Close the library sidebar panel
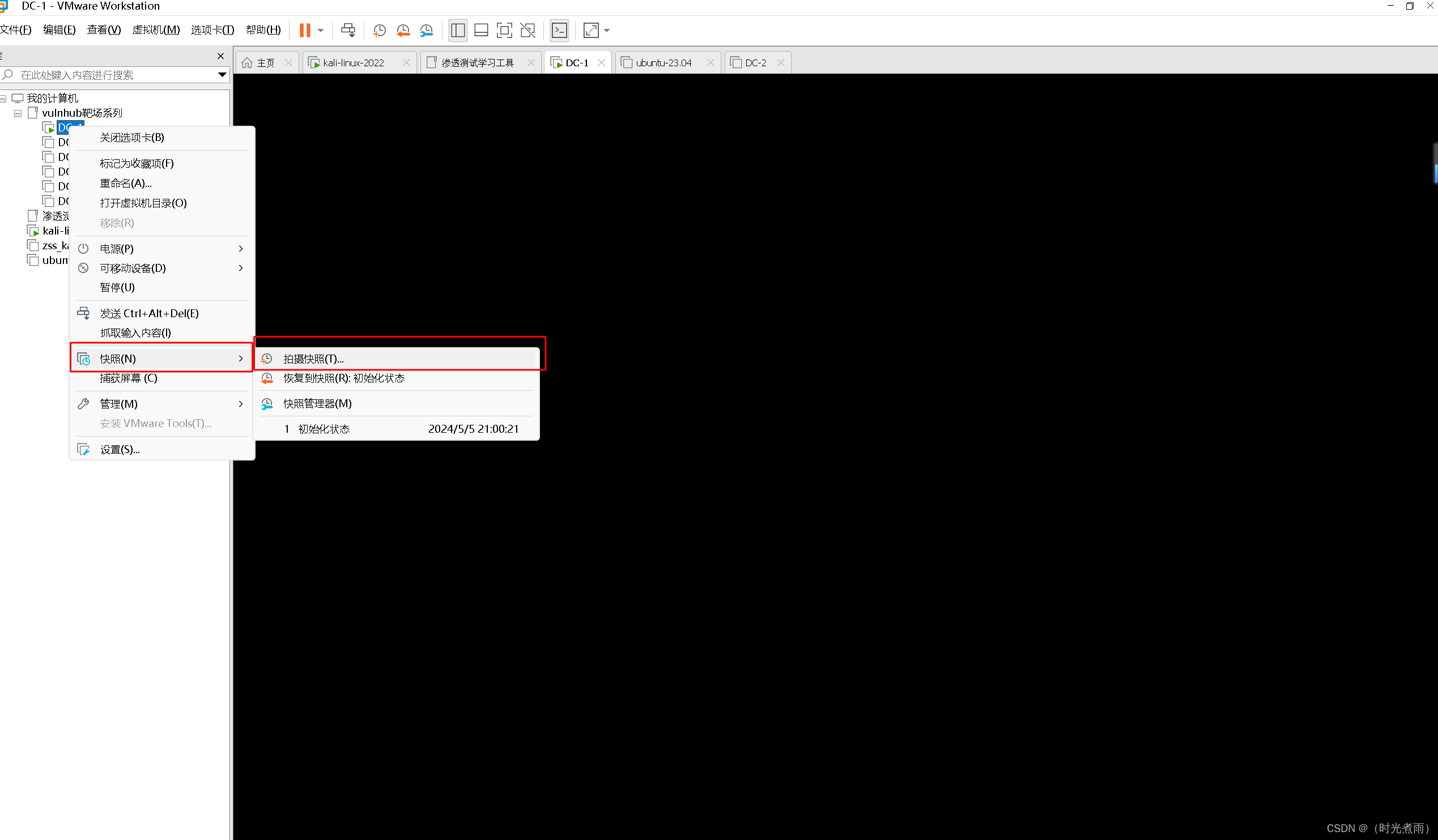The height and width of the screenshot is (840, 1438). coord(221,56)
